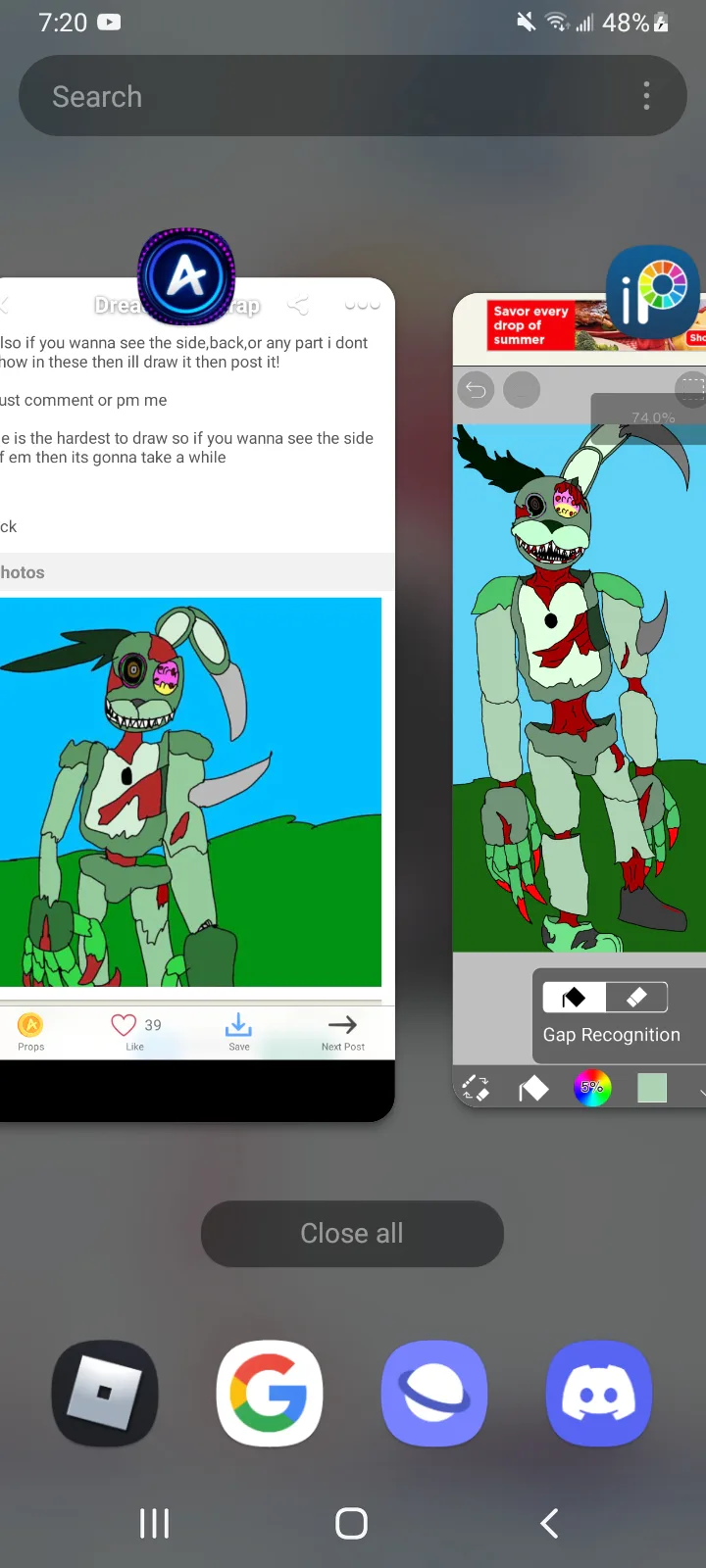
Task: Tap the Savor every drop ad banner
Action: [x=596, y=325]
